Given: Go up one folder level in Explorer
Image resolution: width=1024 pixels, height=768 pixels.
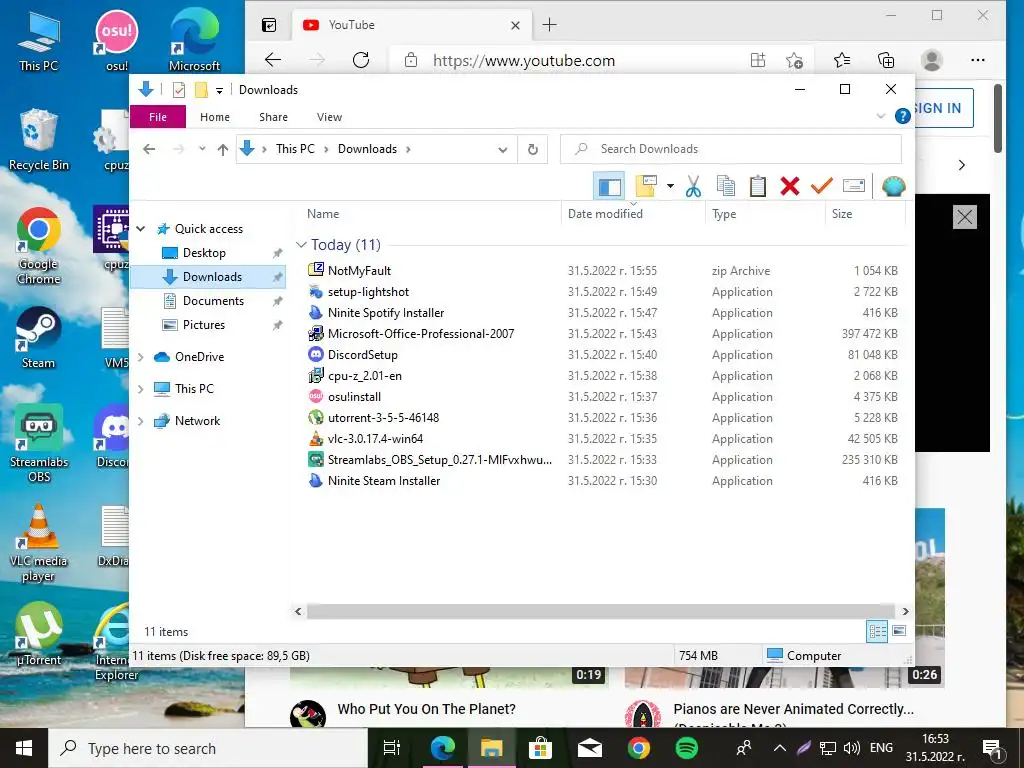Looking at the screenshot, I should tap(223, 150).
